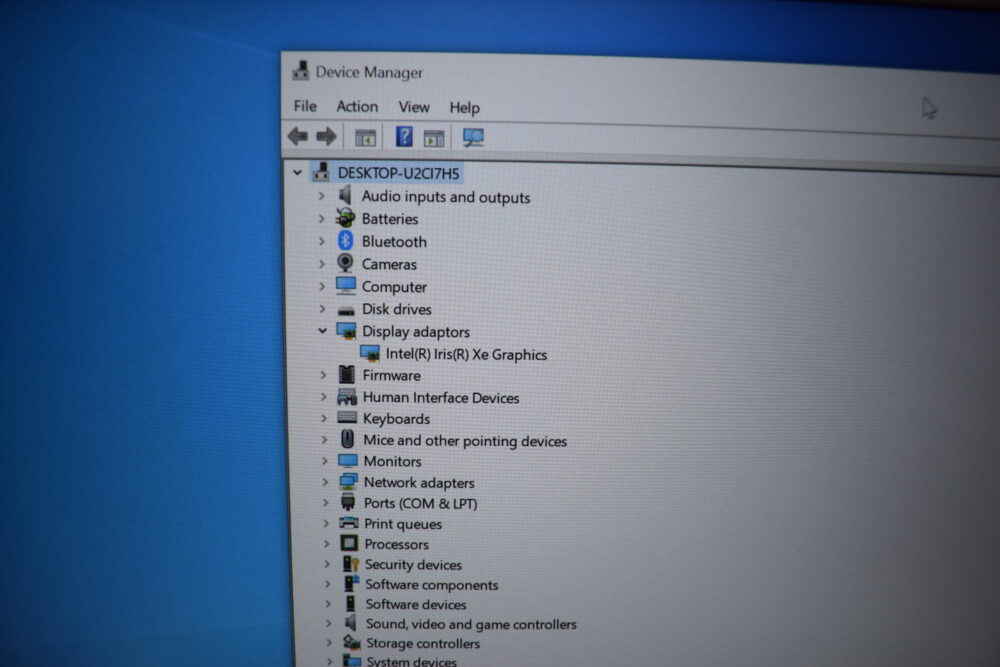Click the blue Help question-mark toolbar icon

404,136
